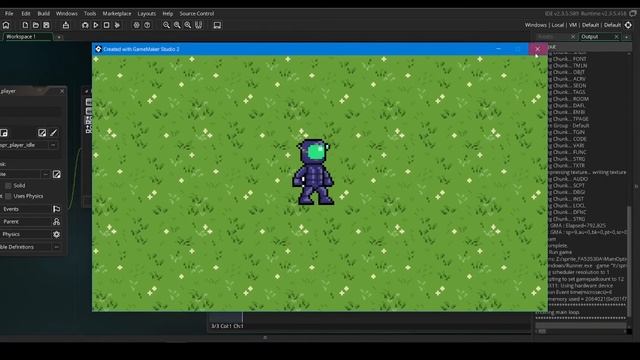Open Parent with the hierarchy icon
Image resolution: width=640 pixels, height=360 pixels.
pyautogui.click(x=56, y=222)
